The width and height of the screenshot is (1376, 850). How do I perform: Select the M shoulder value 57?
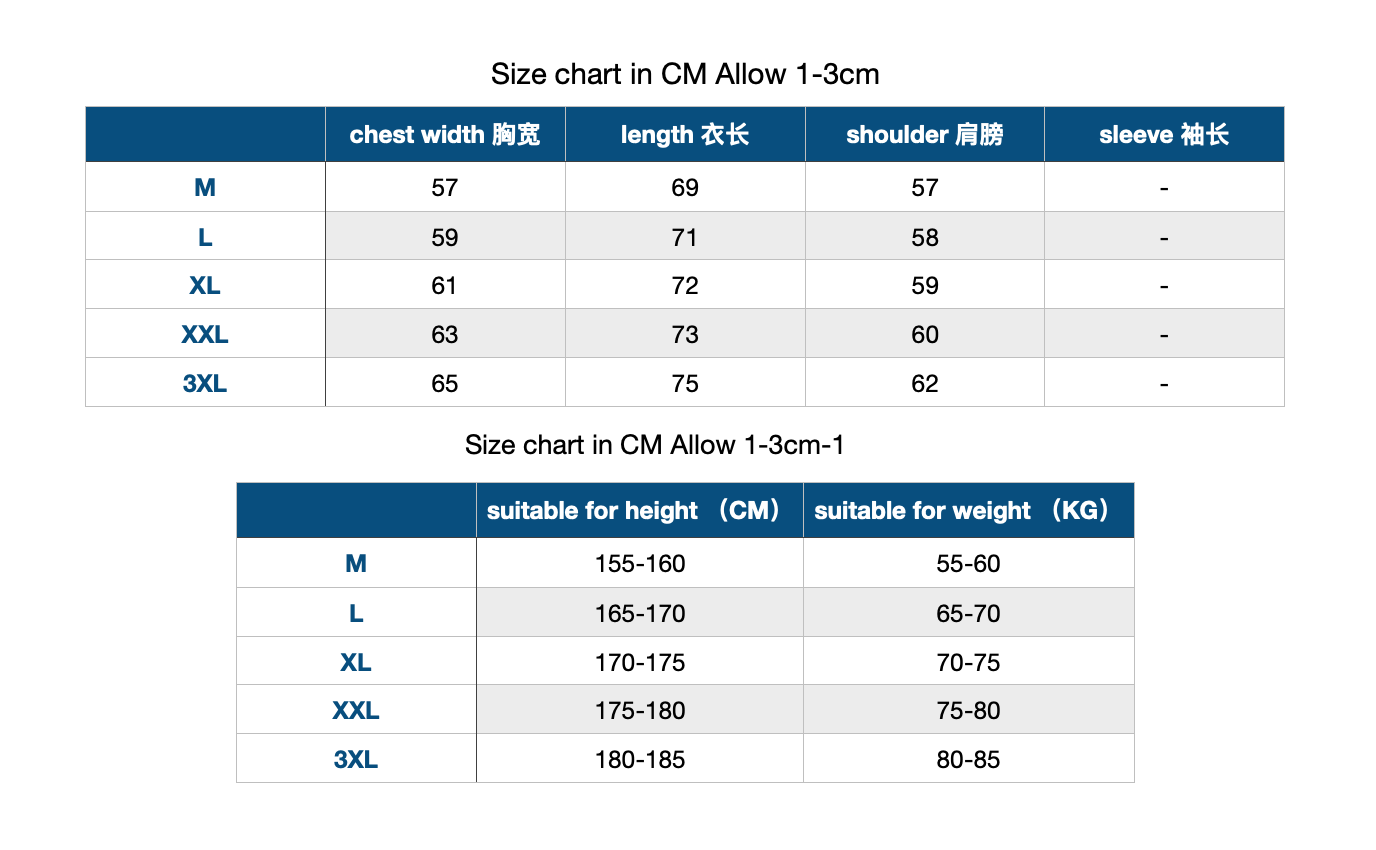tap(925, 187)
